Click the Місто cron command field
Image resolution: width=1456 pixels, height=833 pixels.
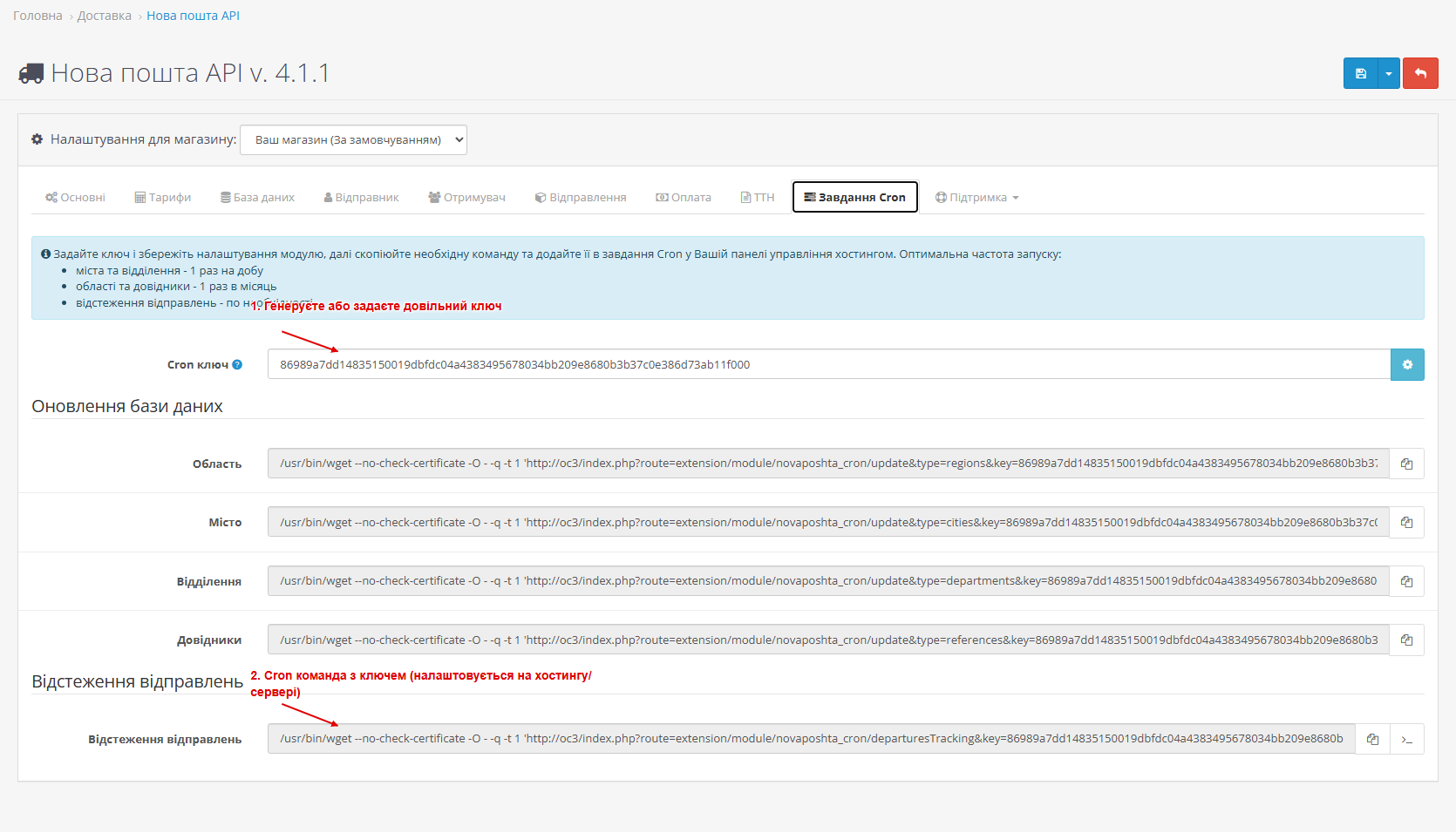(x=828, y=522)
